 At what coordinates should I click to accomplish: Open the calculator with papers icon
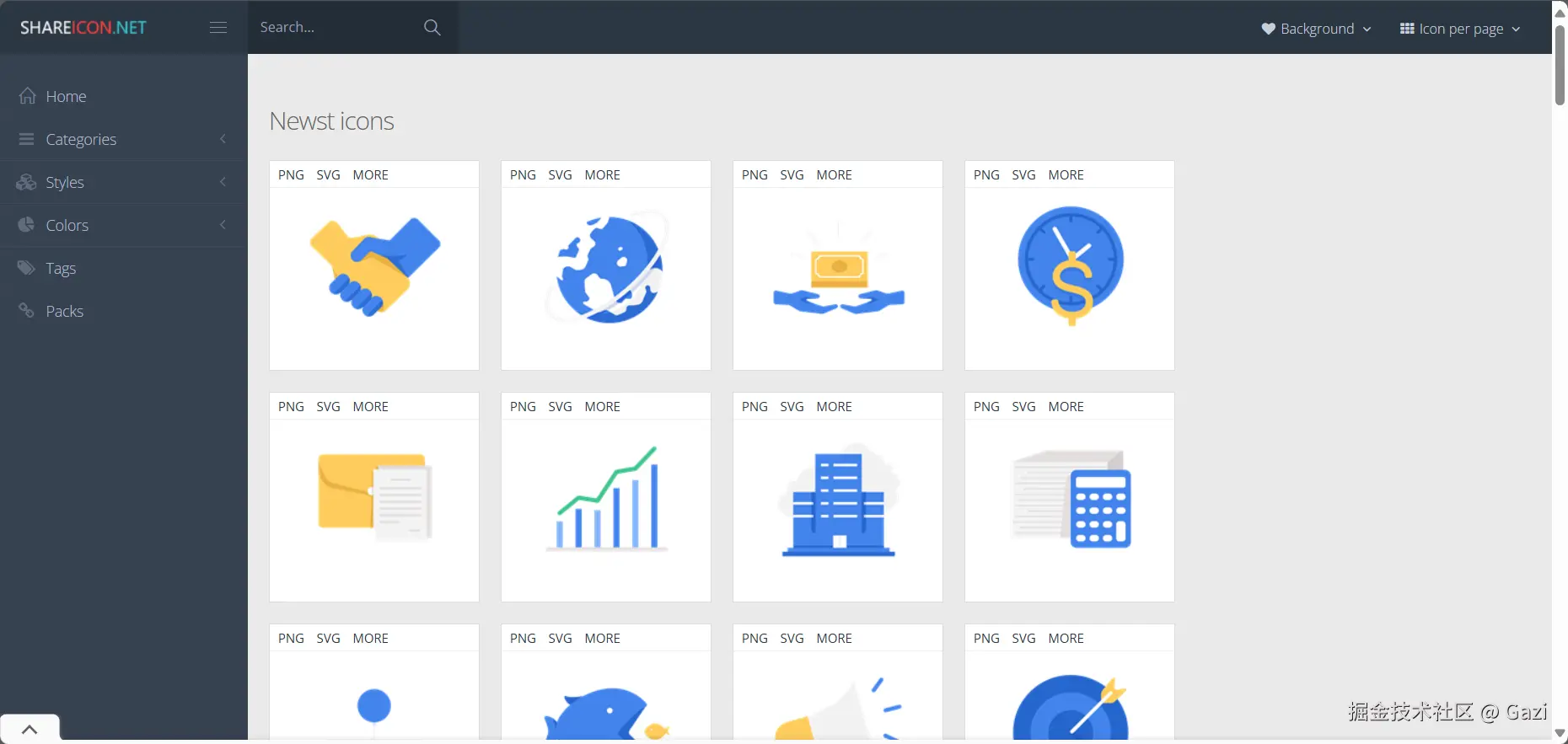(1070, 499)
